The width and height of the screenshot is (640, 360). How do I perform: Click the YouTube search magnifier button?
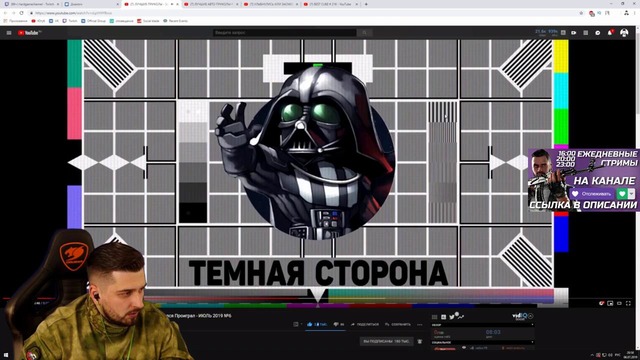[x=364, y=33]
